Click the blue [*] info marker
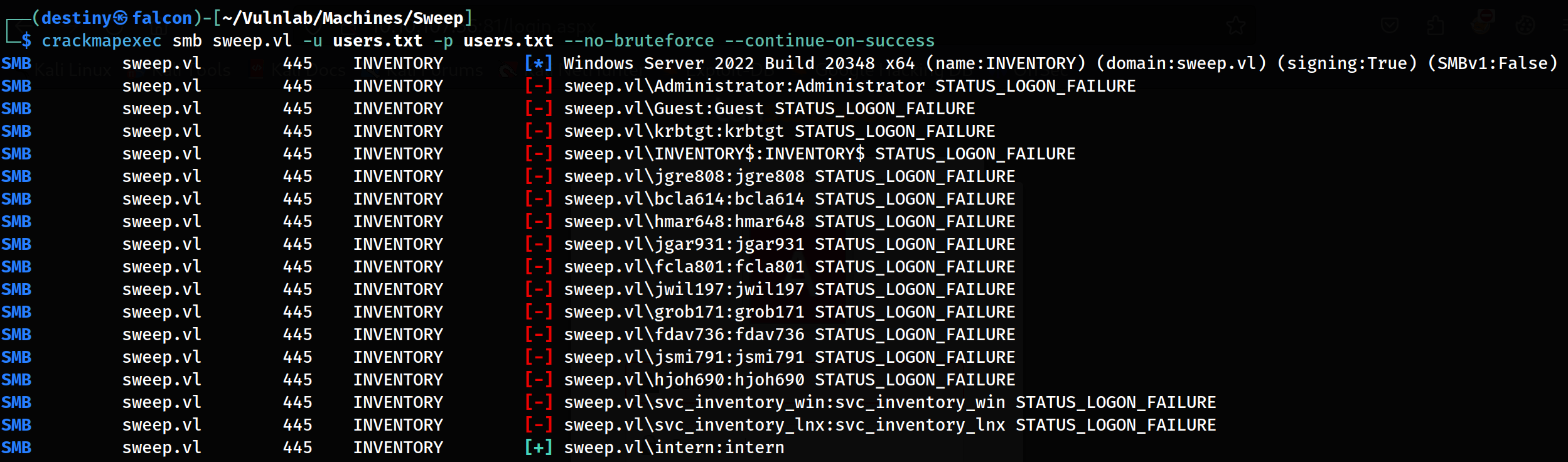Image resolution: width=1568 pixels, height=462 pixels. point(539,63)
